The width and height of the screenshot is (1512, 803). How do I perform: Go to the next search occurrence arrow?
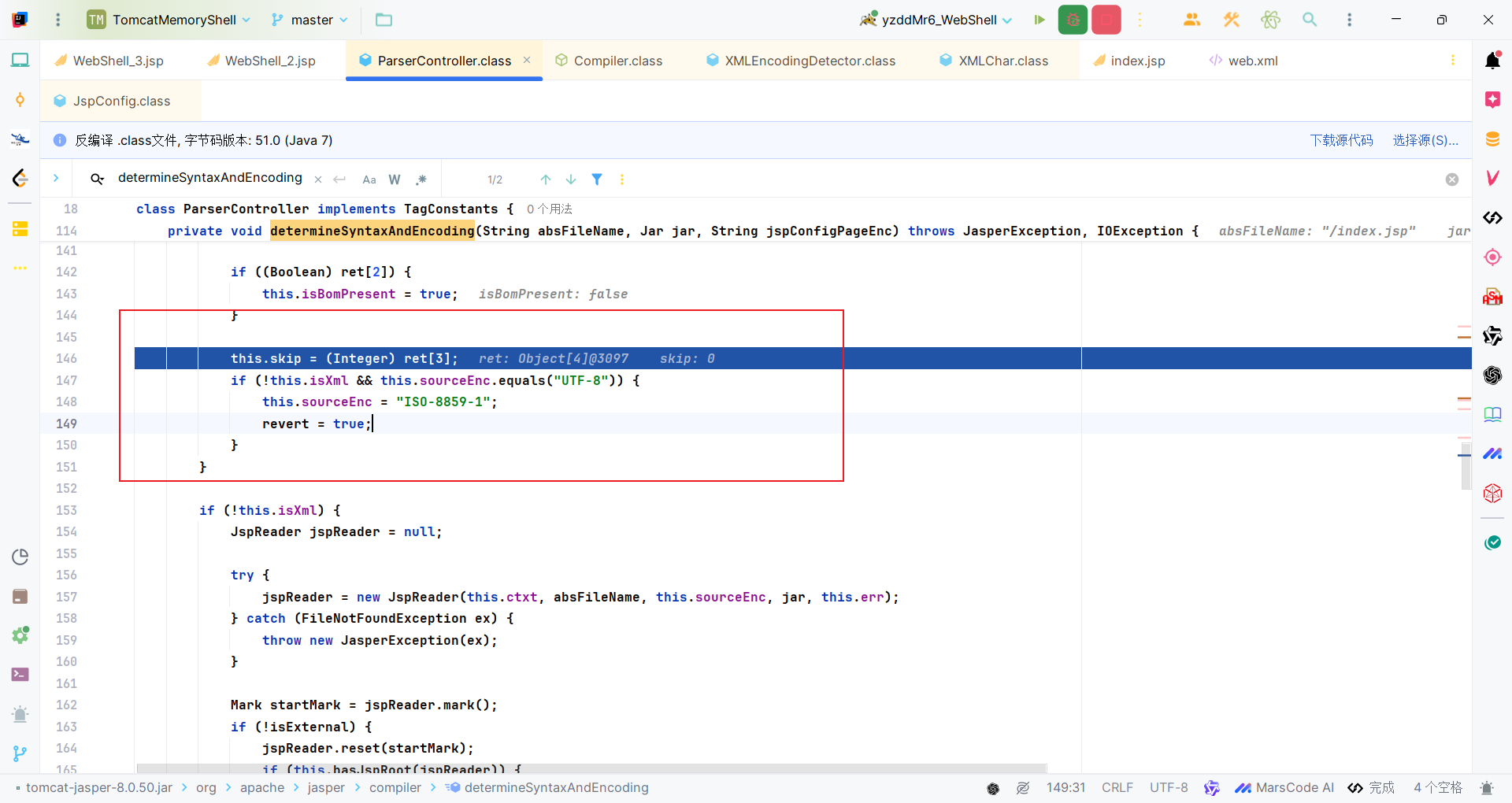click(571, 179)
